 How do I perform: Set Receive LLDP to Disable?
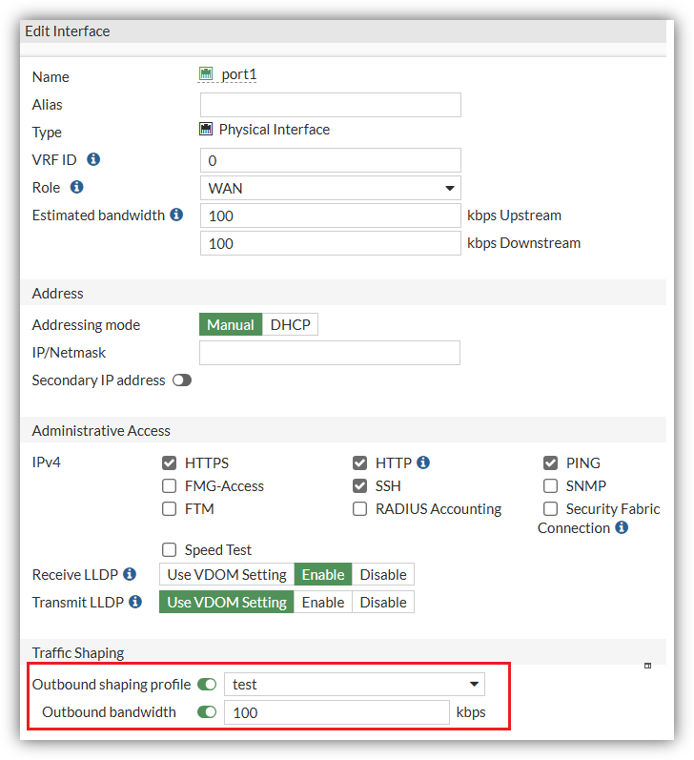point(383,575)
